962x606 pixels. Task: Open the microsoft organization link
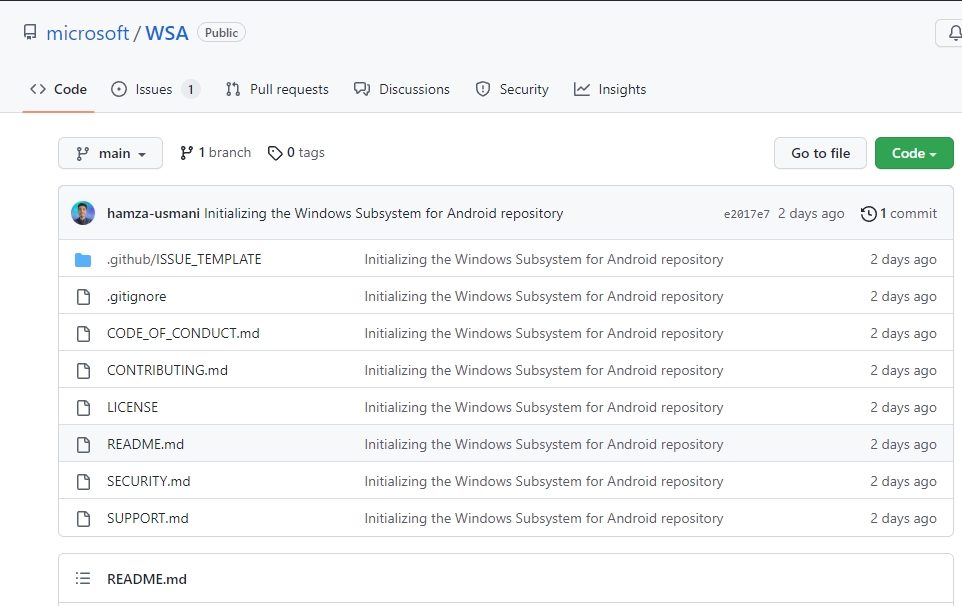click(88, 33)
